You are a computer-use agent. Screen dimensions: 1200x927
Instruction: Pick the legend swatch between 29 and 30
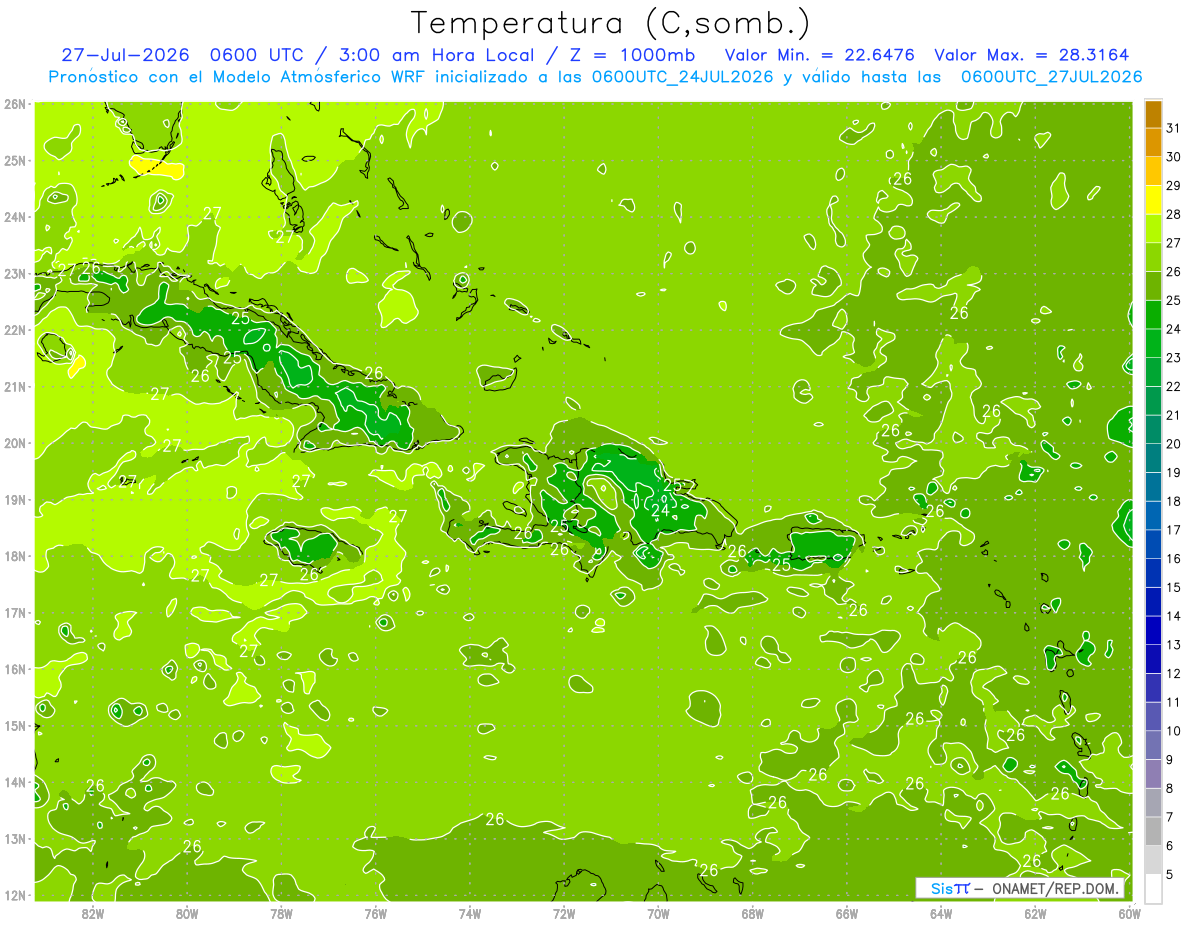pyautogui.click(x=1153, y=171)
